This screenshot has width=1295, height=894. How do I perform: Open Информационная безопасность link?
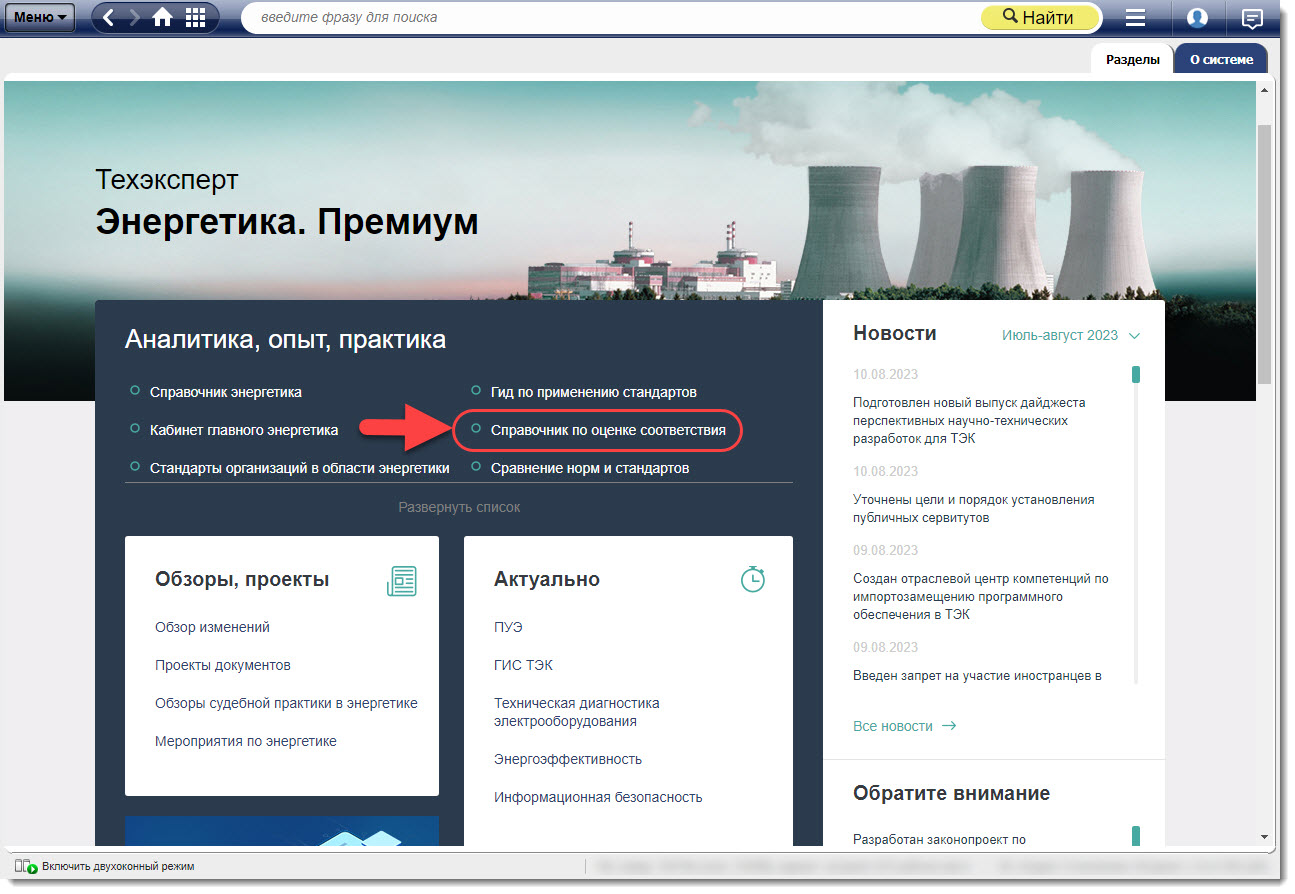coord(598,797)
